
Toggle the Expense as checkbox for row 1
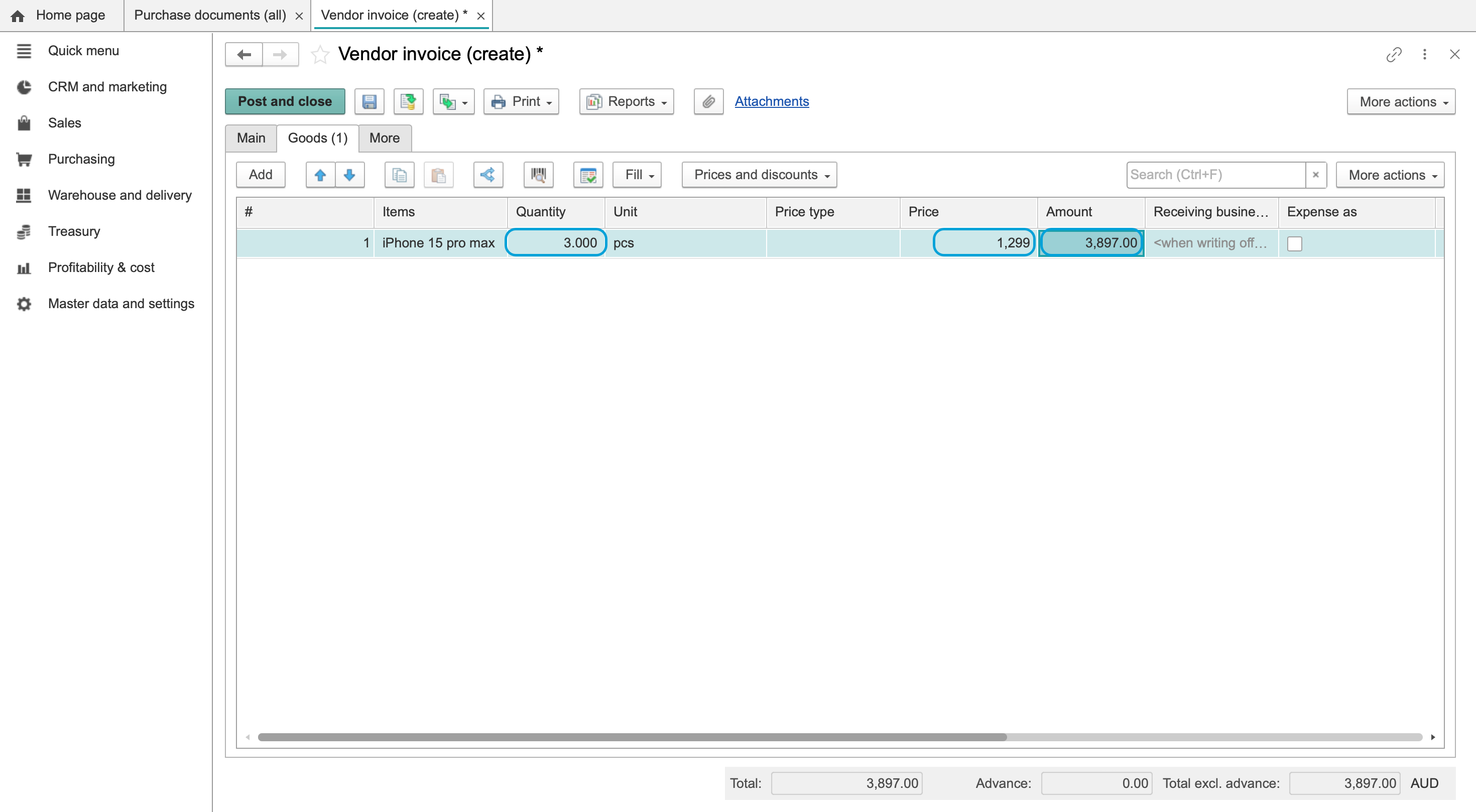[x=1294, y=243]
